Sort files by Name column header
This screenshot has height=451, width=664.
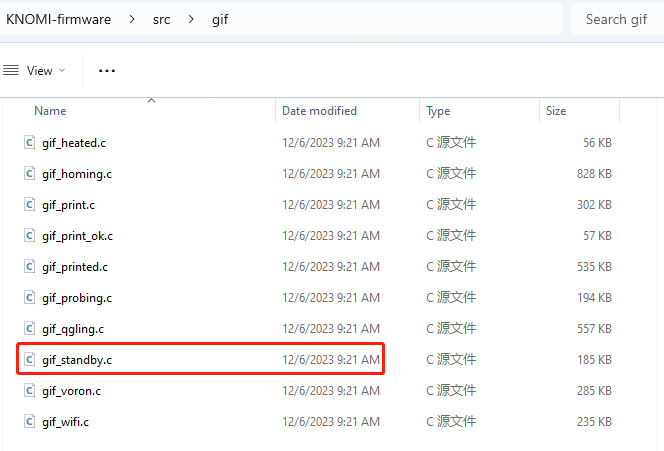coord(50,111)
